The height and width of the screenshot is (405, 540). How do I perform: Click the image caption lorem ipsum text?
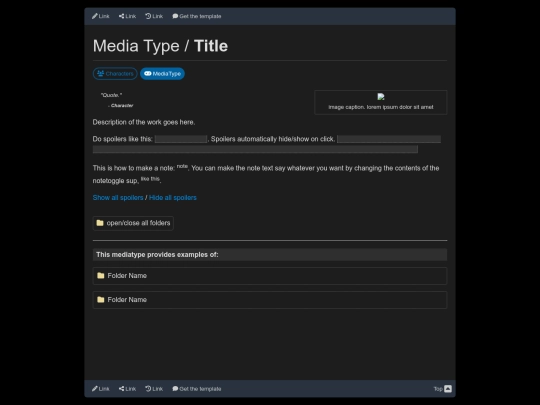[381, 107]
